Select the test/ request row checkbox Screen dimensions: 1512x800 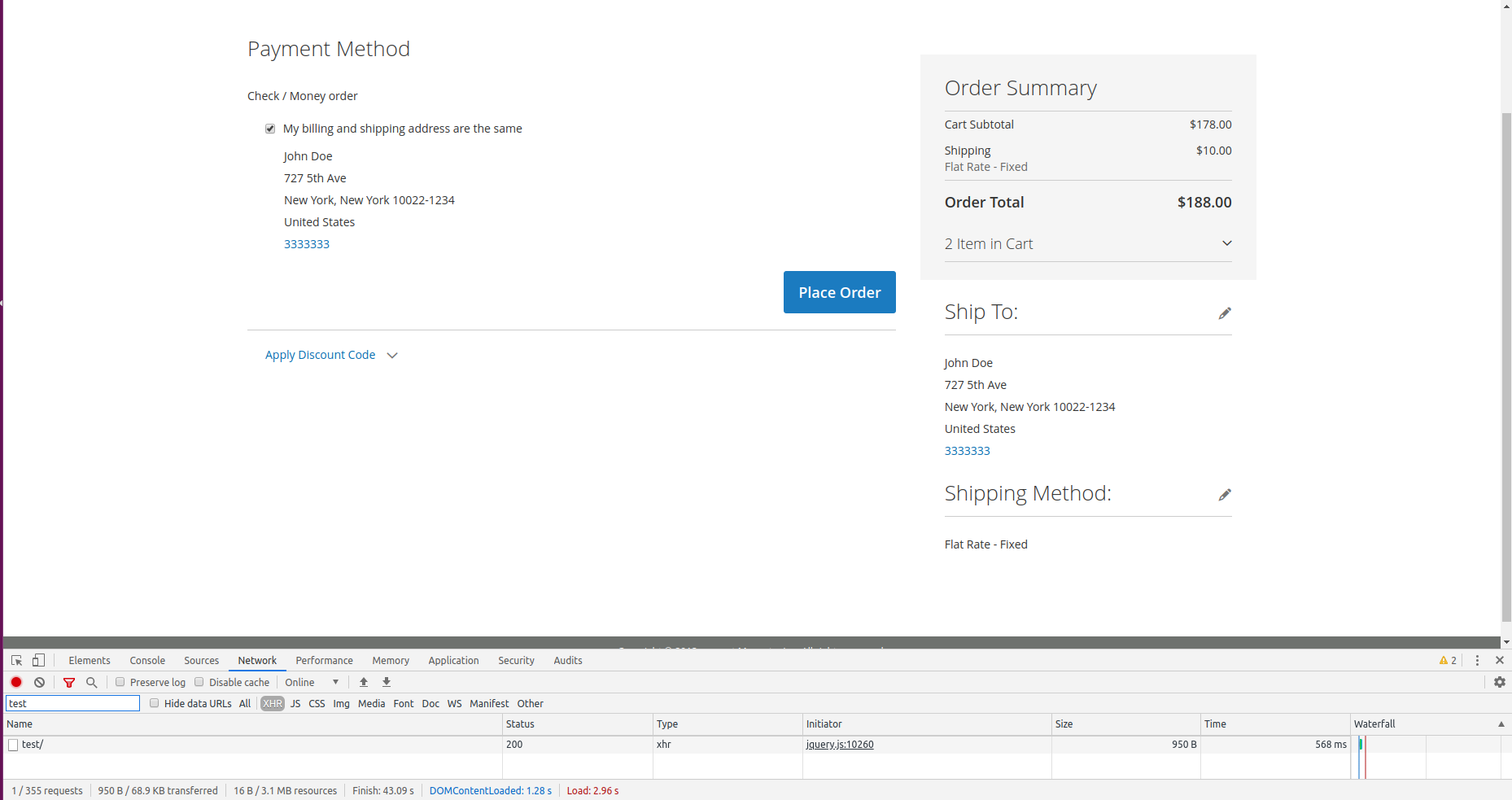tap(13, 745)
